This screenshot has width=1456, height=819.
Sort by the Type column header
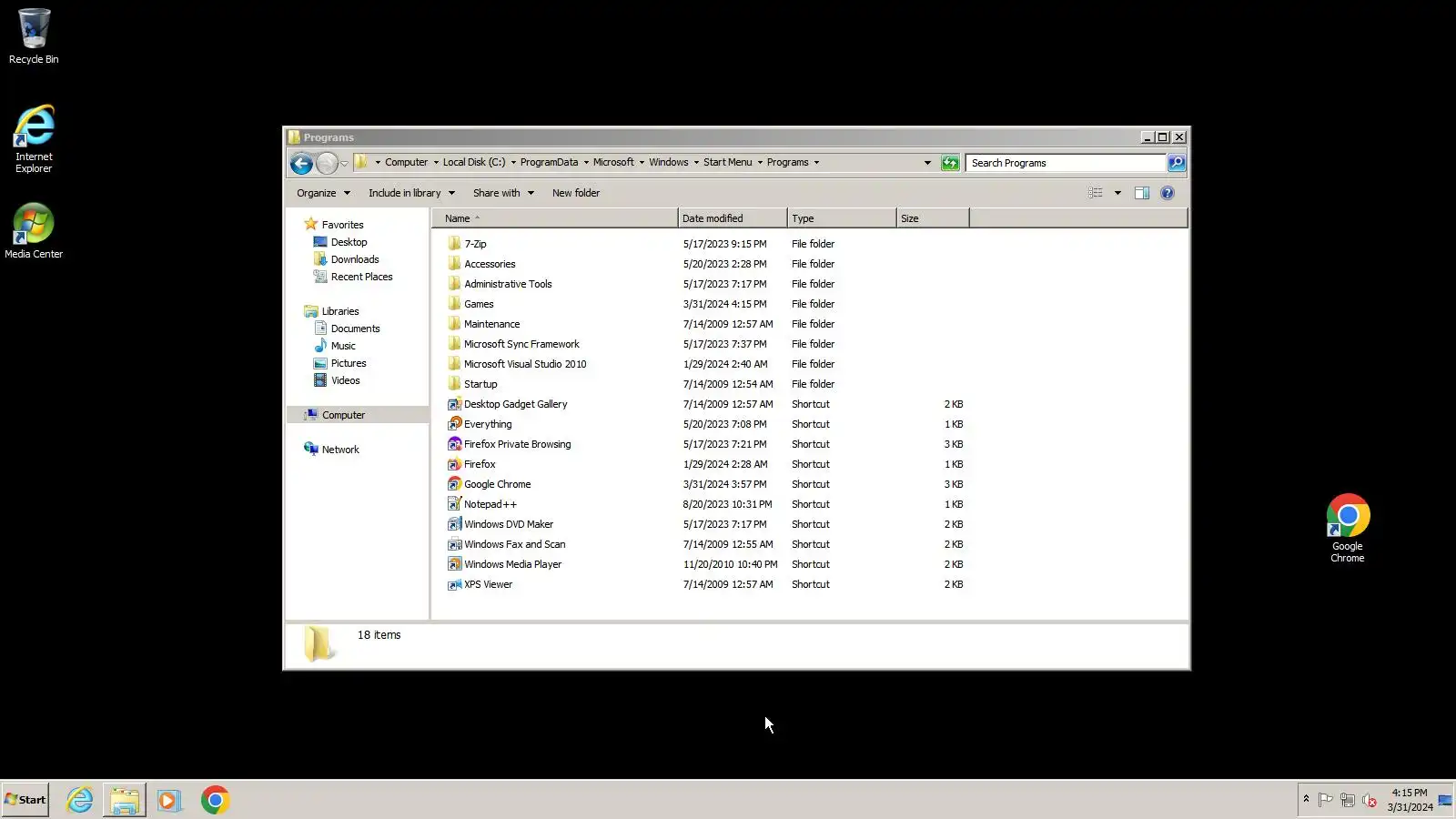click(842, 218)
